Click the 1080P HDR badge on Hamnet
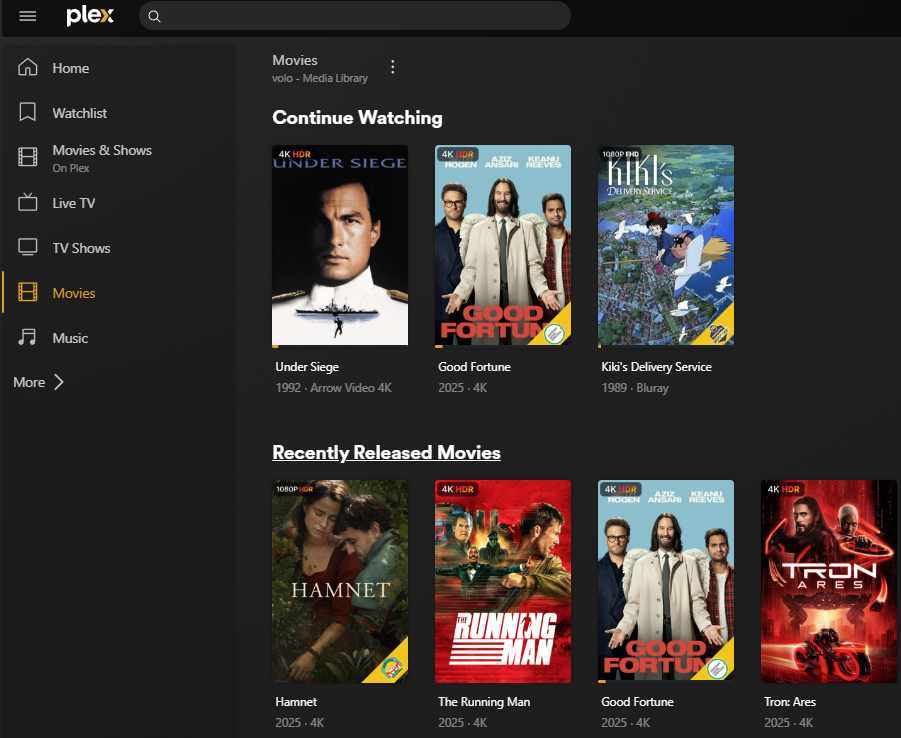 click(x=294, y=489)
